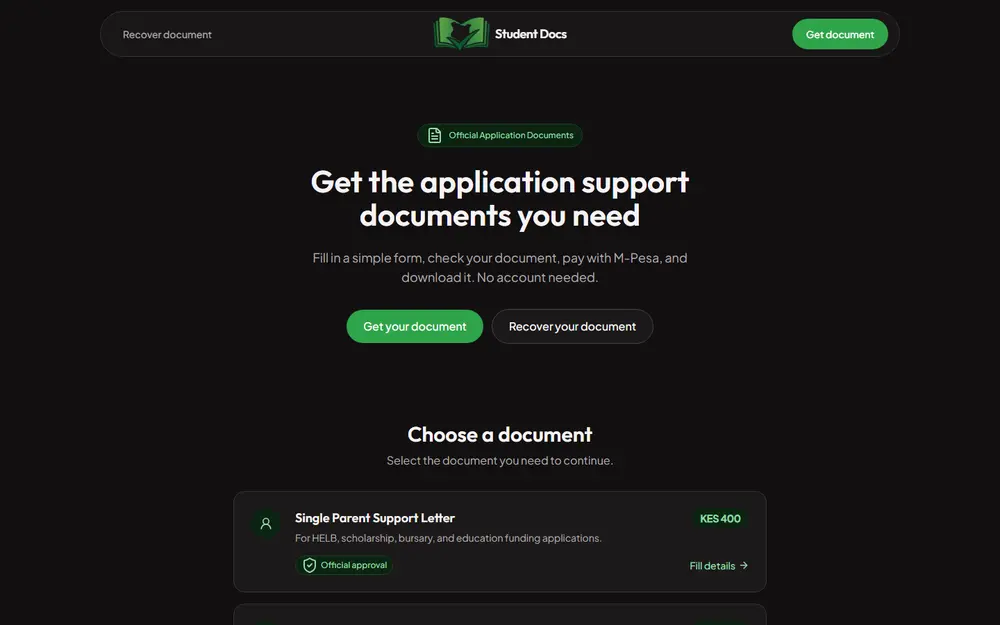Click the Student Docs book logo

click(x=460, y=33)
